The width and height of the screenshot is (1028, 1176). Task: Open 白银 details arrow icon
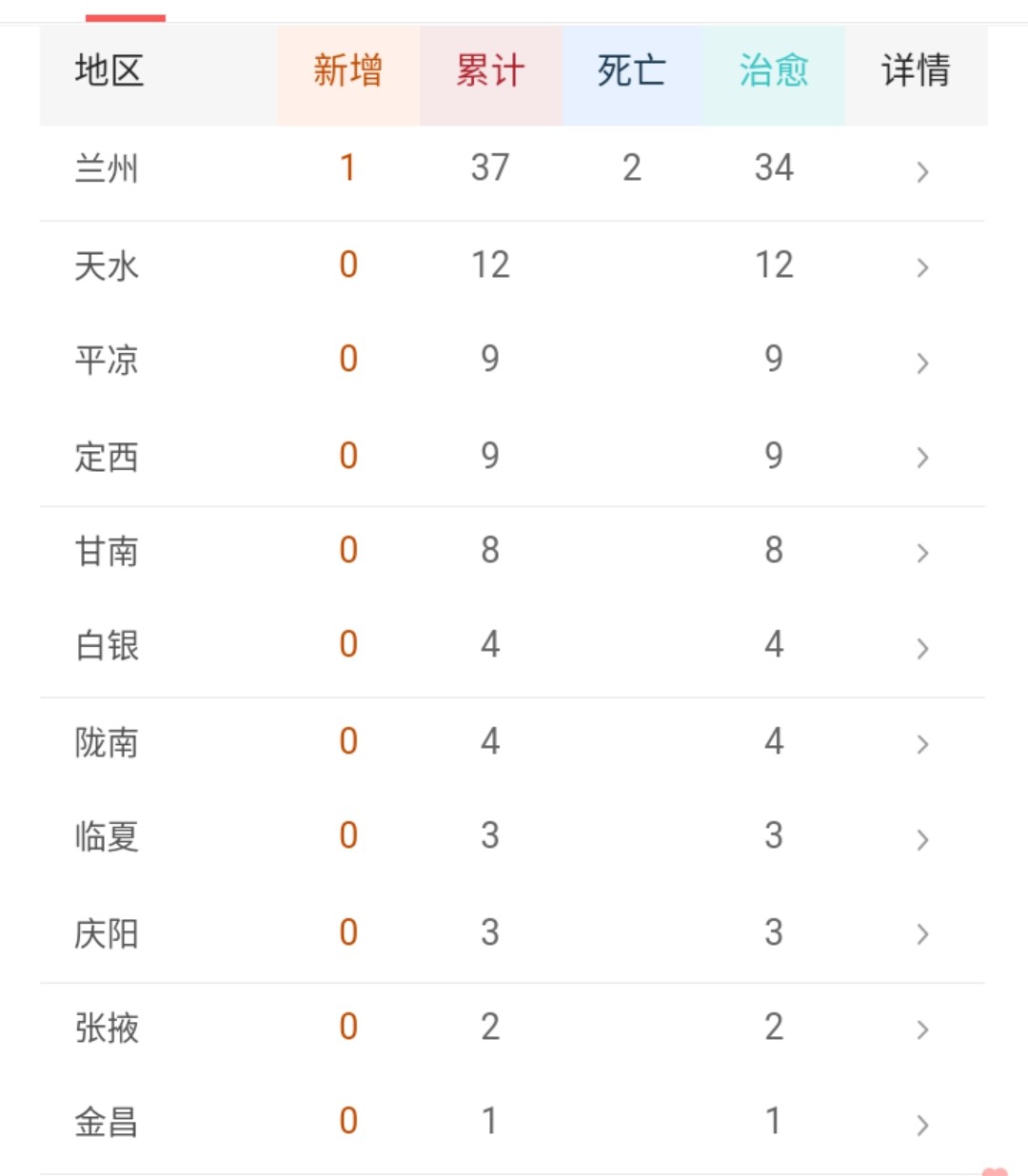click(x=921, y=649)
